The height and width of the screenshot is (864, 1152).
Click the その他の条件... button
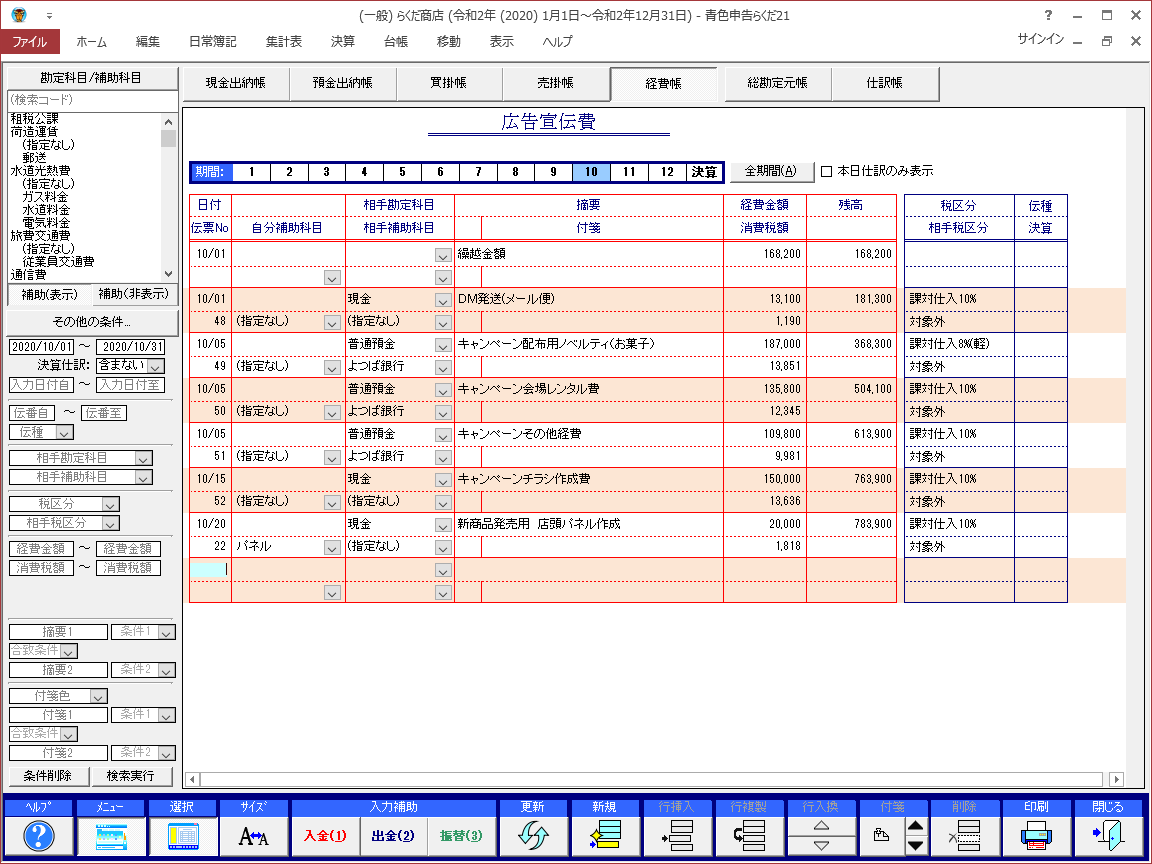click(92, 322)
